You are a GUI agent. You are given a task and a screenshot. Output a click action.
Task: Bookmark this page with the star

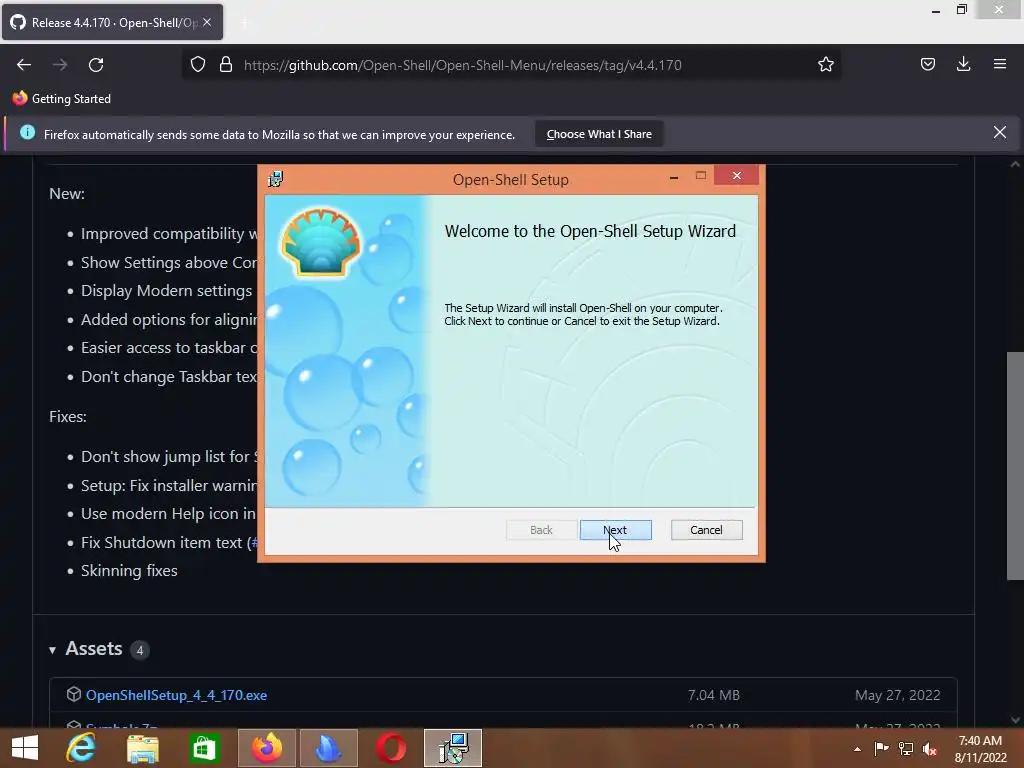pyautogui.click(x=825, y=65)
